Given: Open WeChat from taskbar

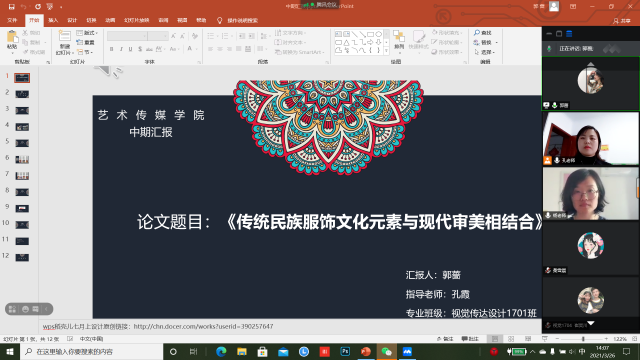Looking at the screenshot, I should (x=386, y=351).
